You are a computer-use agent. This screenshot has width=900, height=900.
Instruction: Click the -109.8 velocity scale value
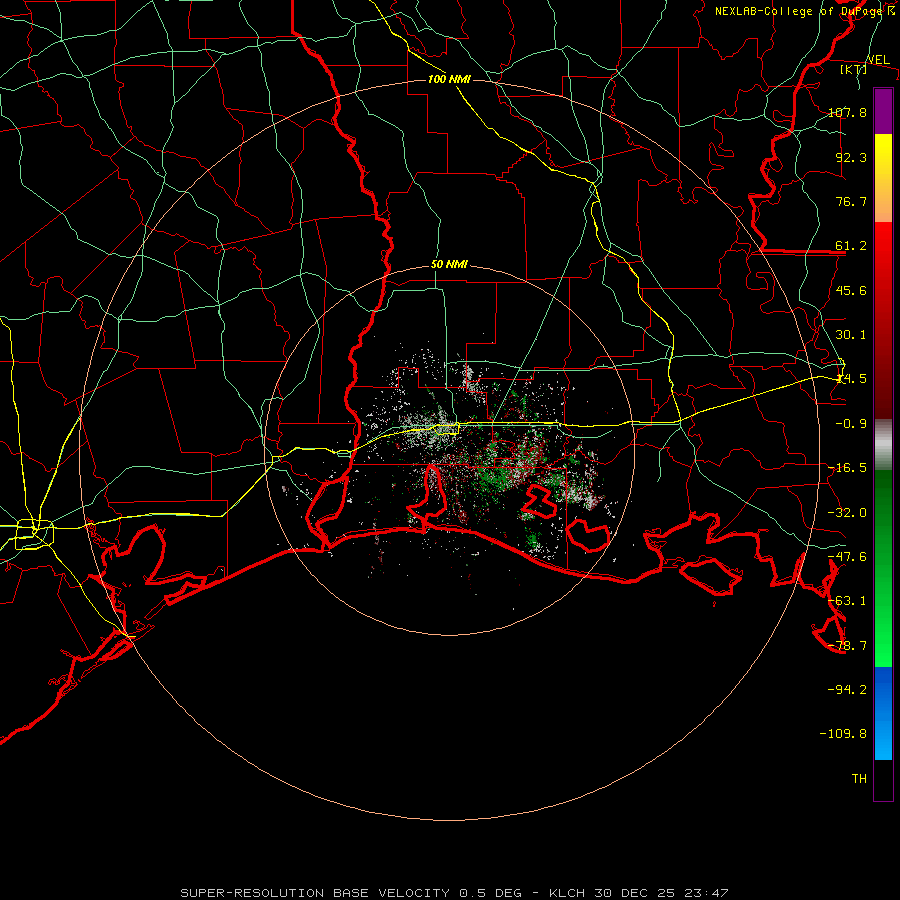843,734
